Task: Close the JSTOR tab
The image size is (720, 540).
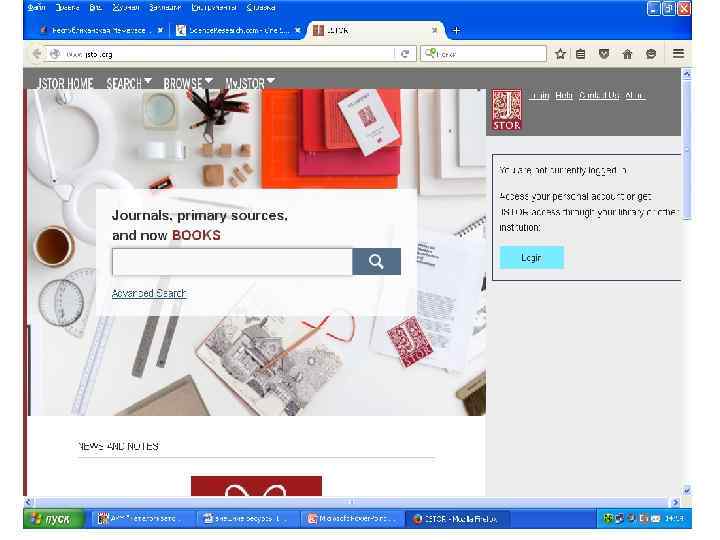Action: (434, 30)
